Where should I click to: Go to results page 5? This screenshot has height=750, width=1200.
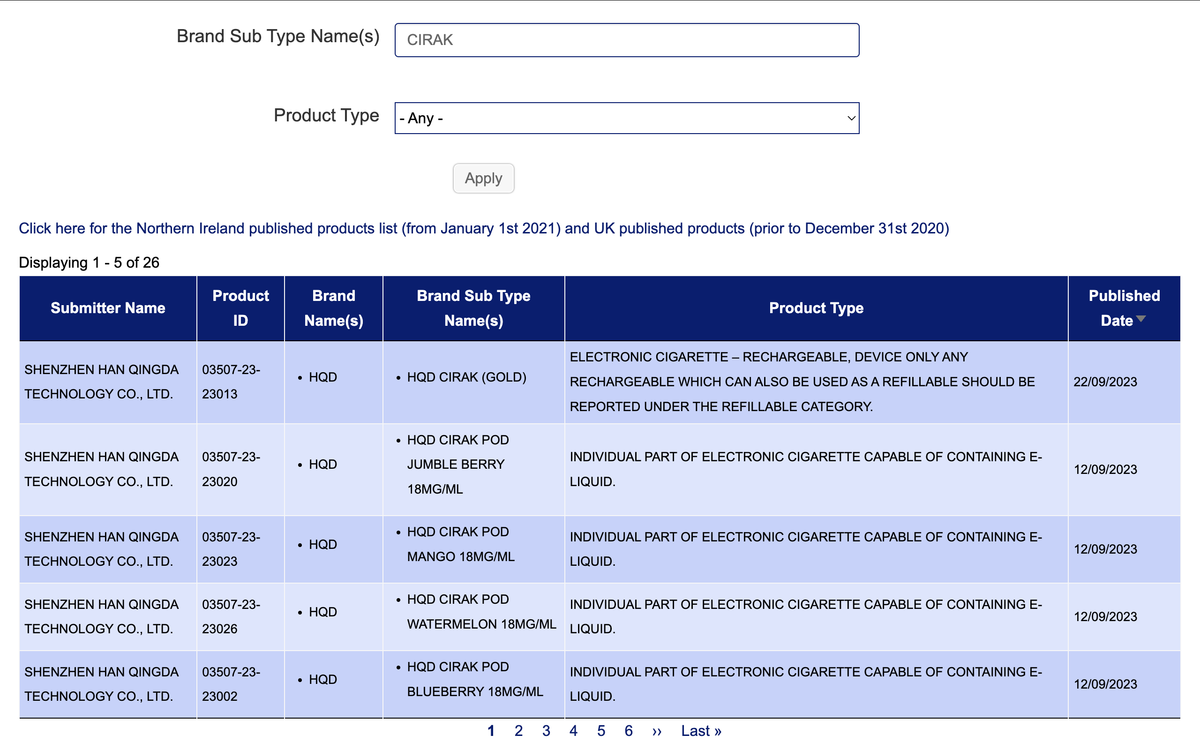click(x=601, y=731)
